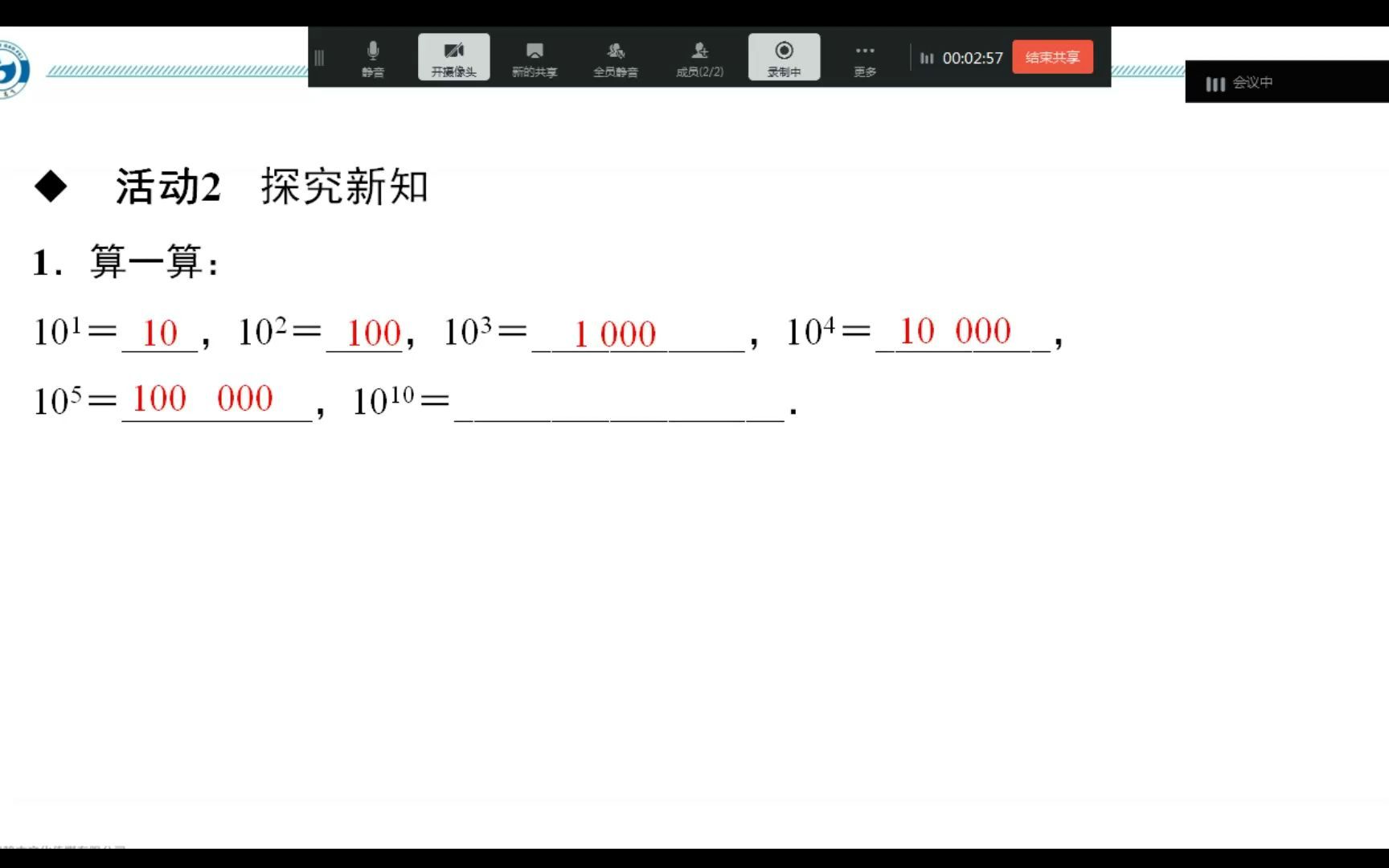
Task: Toggle the microphone mute state
Action: click(372, 56)
